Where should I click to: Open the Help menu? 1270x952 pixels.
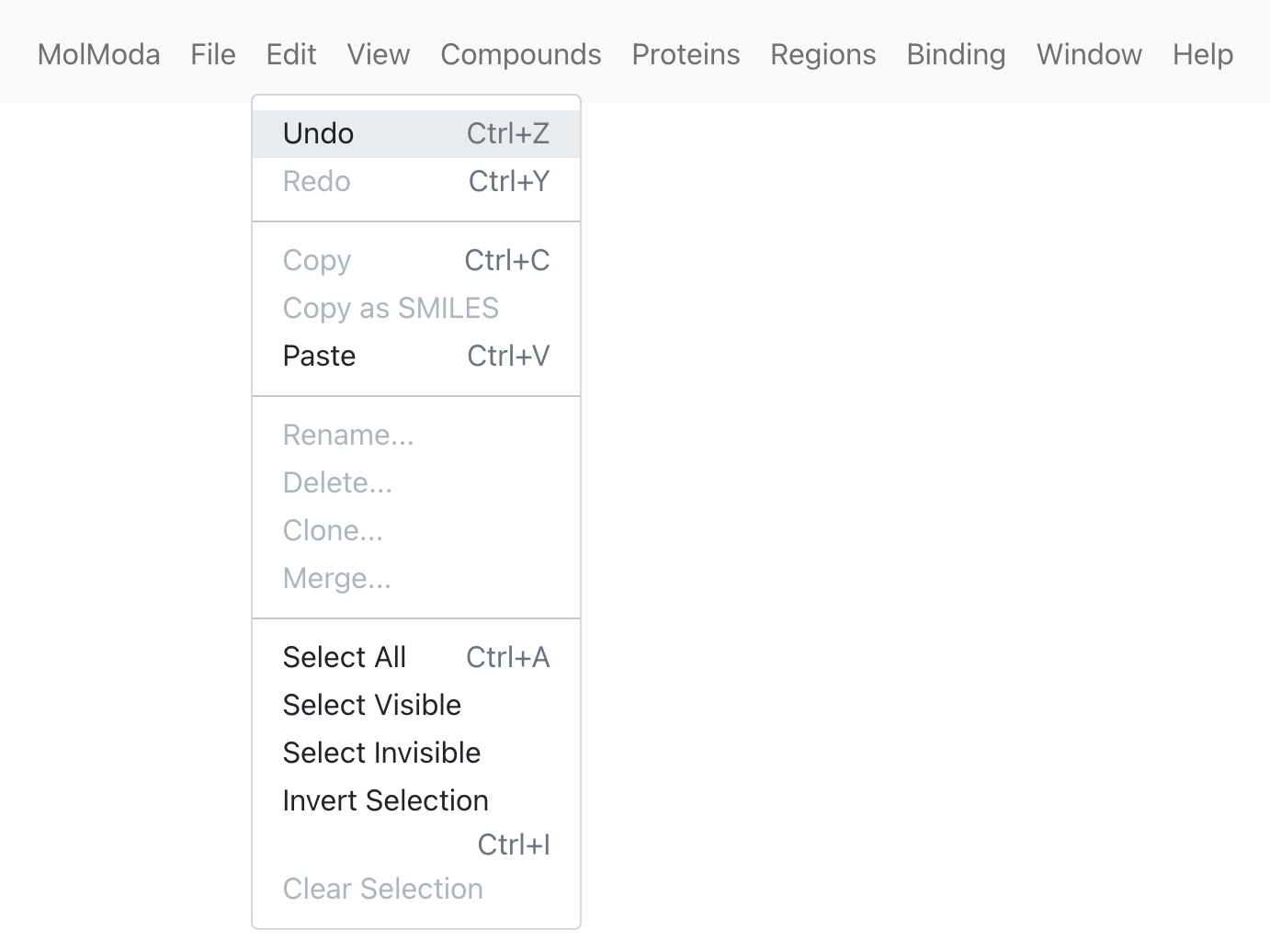pyautogui.click(x=1203, y=54)
